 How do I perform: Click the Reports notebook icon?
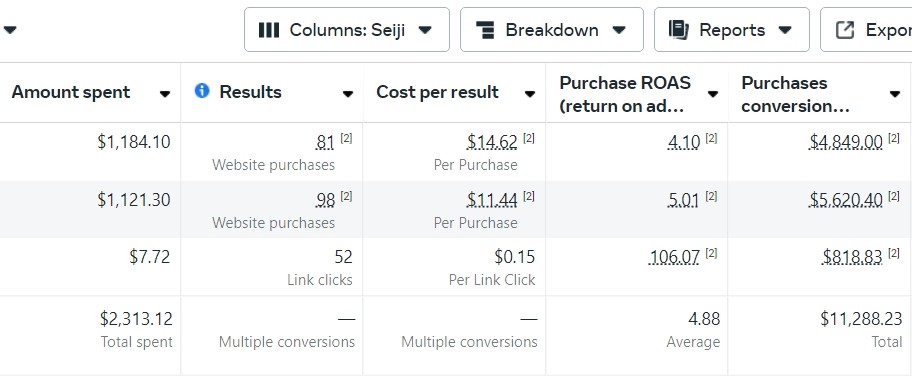tap(678, 30)
